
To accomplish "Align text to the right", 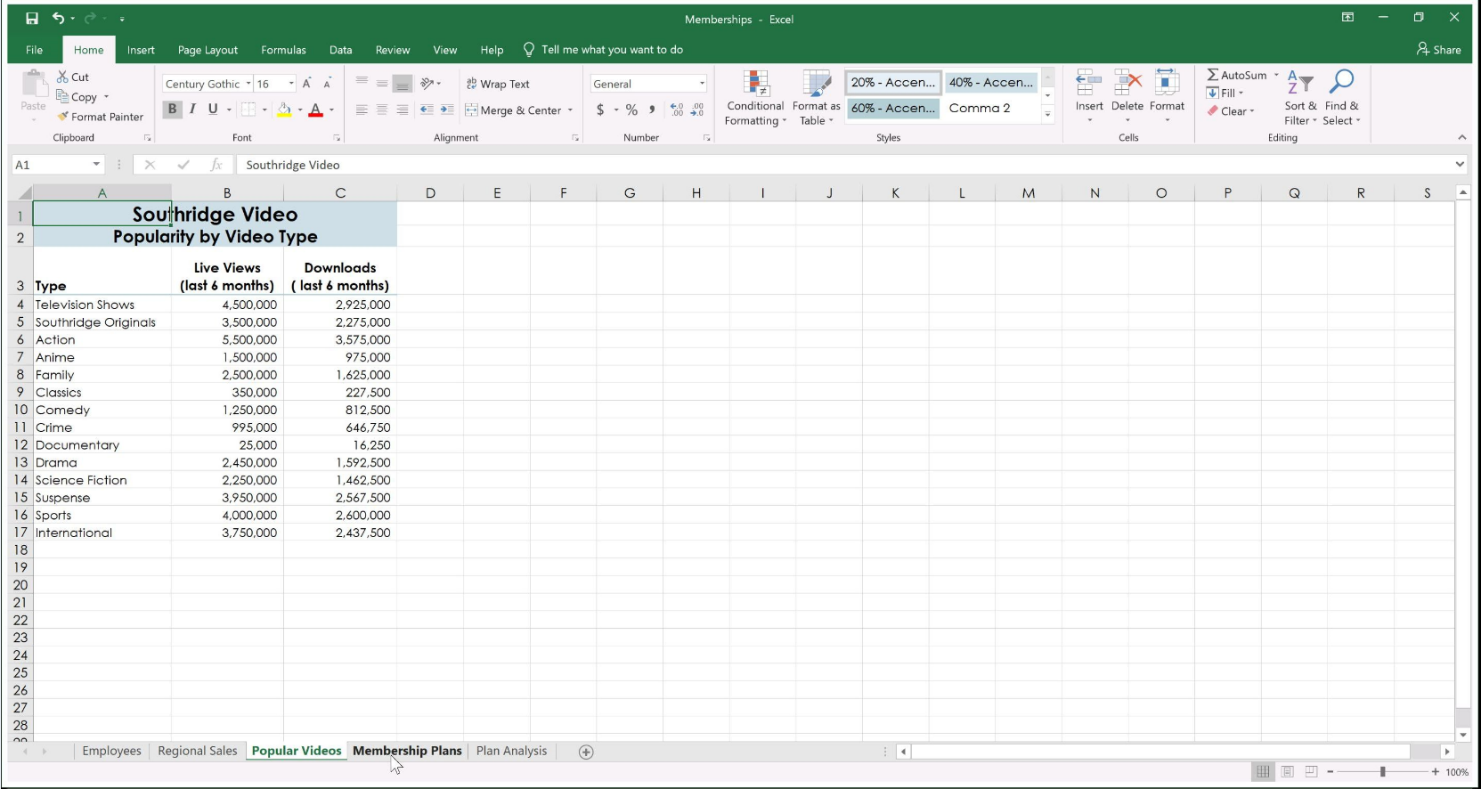I will pos(402,110).
